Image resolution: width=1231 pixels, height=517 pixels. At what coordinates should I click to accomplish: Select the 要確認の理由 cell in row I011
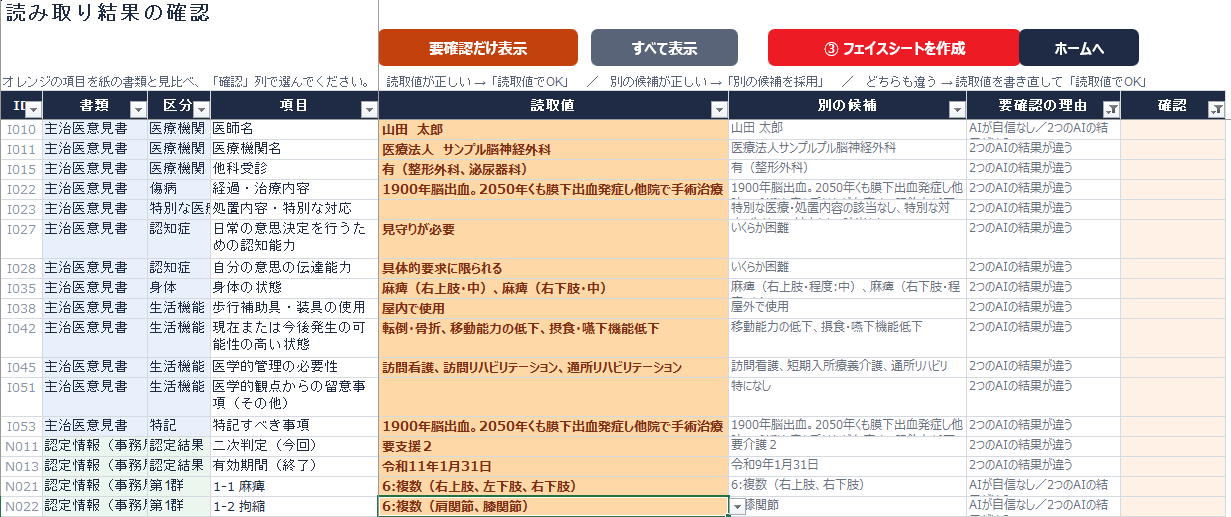(x=1043, y=149)
